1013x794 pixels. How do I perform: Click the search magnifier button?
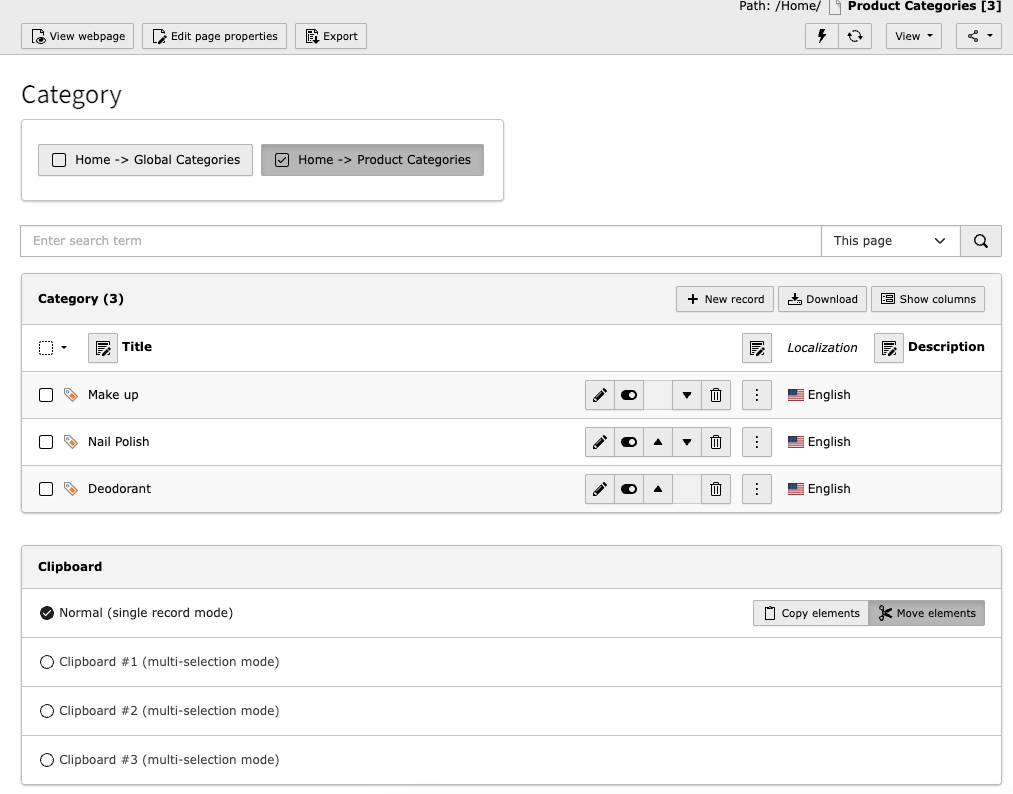[981, 241]
